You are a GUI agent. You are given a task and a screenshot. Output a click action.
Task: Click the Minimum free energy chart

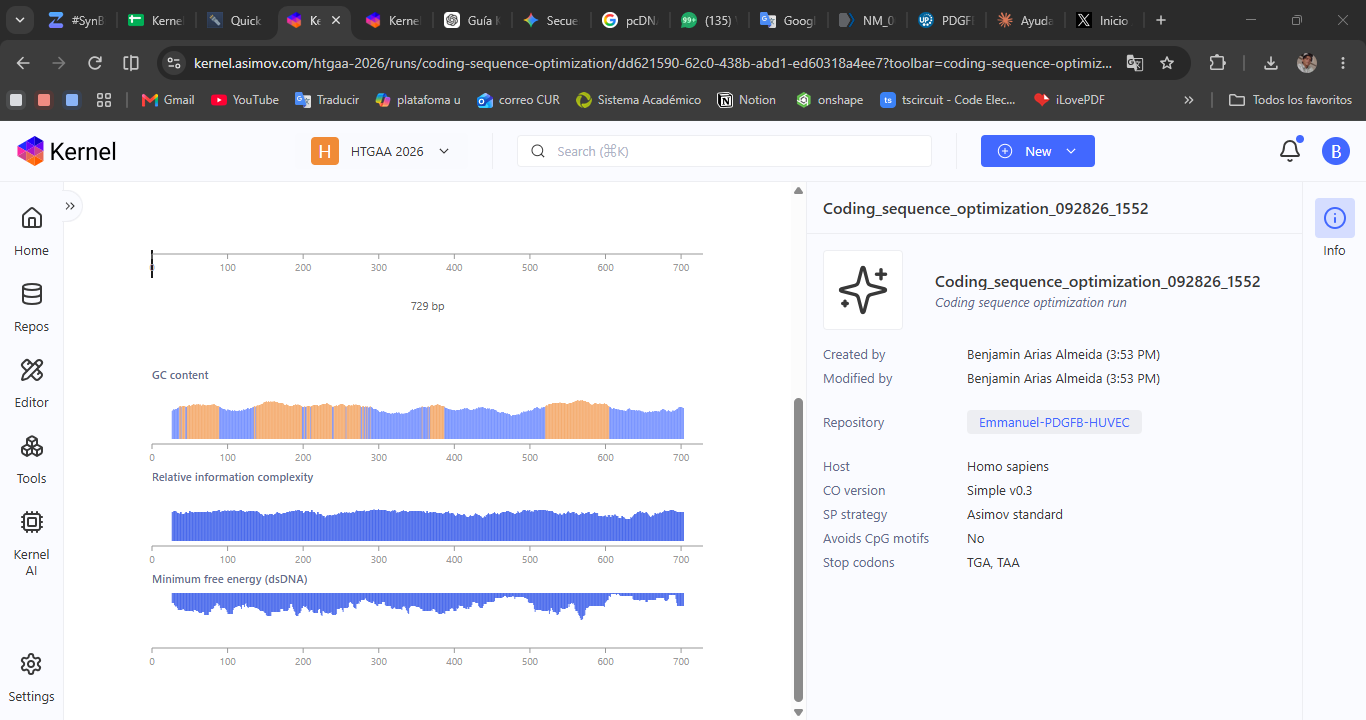pyautogui.click(x=427, y=606)
